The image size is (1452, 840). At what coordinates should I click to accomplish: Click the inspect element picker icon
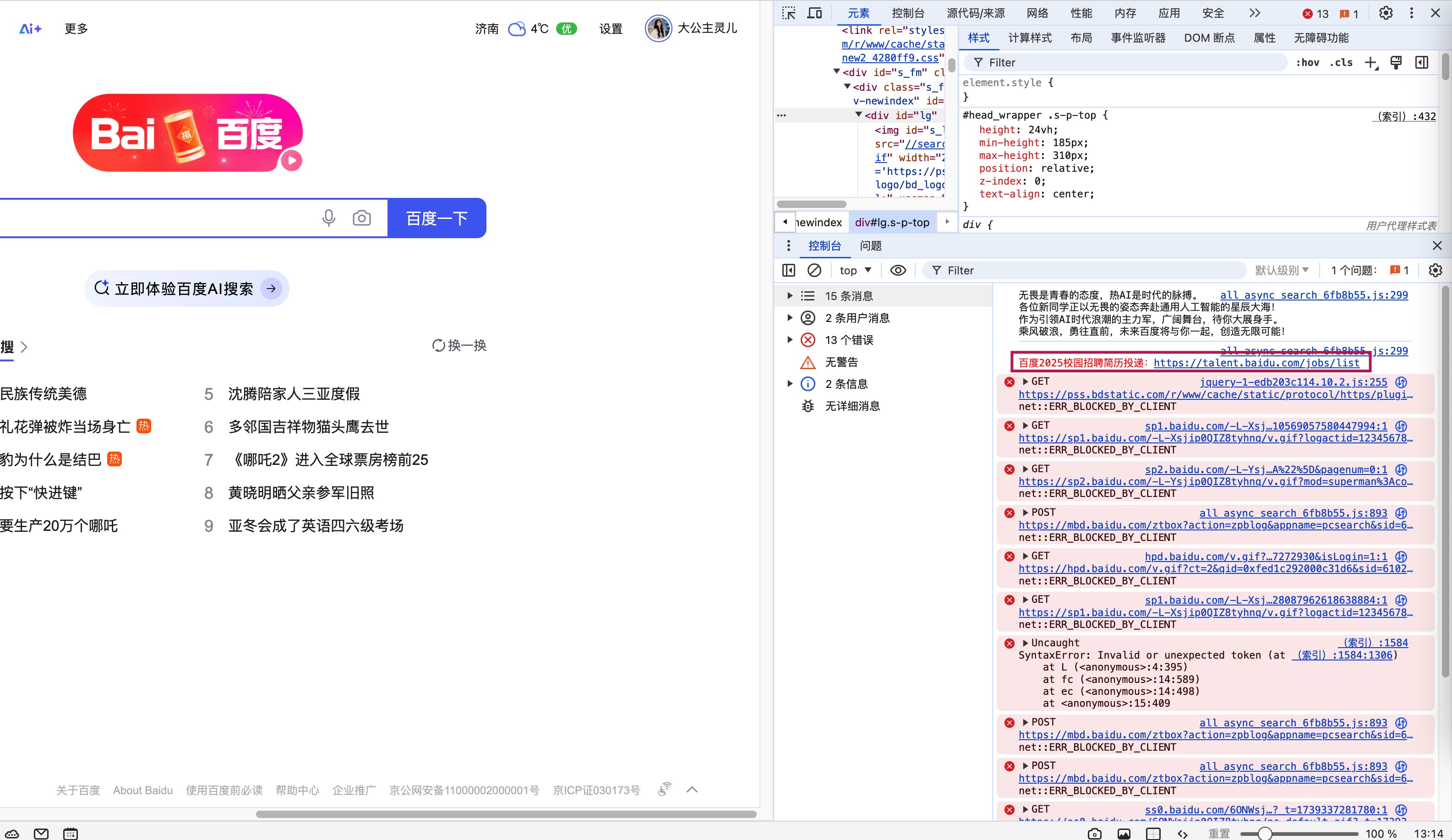click(x=788, y=13)
